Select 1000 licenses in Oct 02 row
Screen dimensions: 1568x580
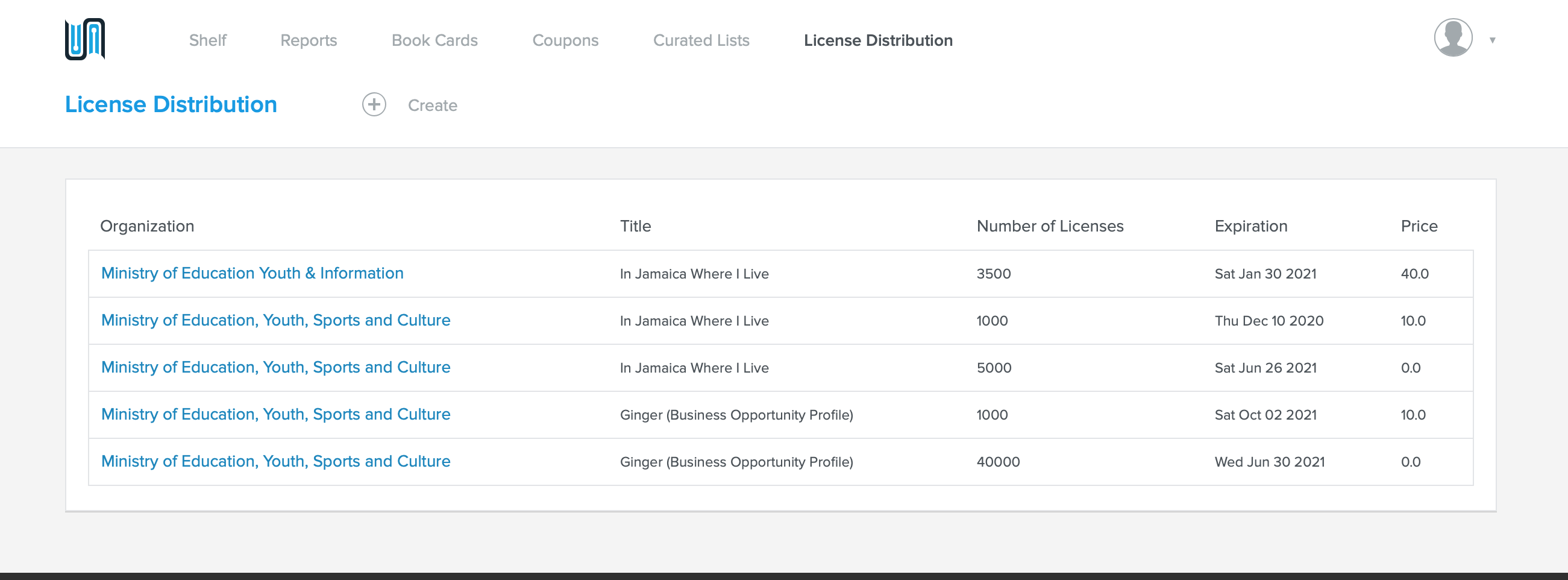tap(992, 414)
